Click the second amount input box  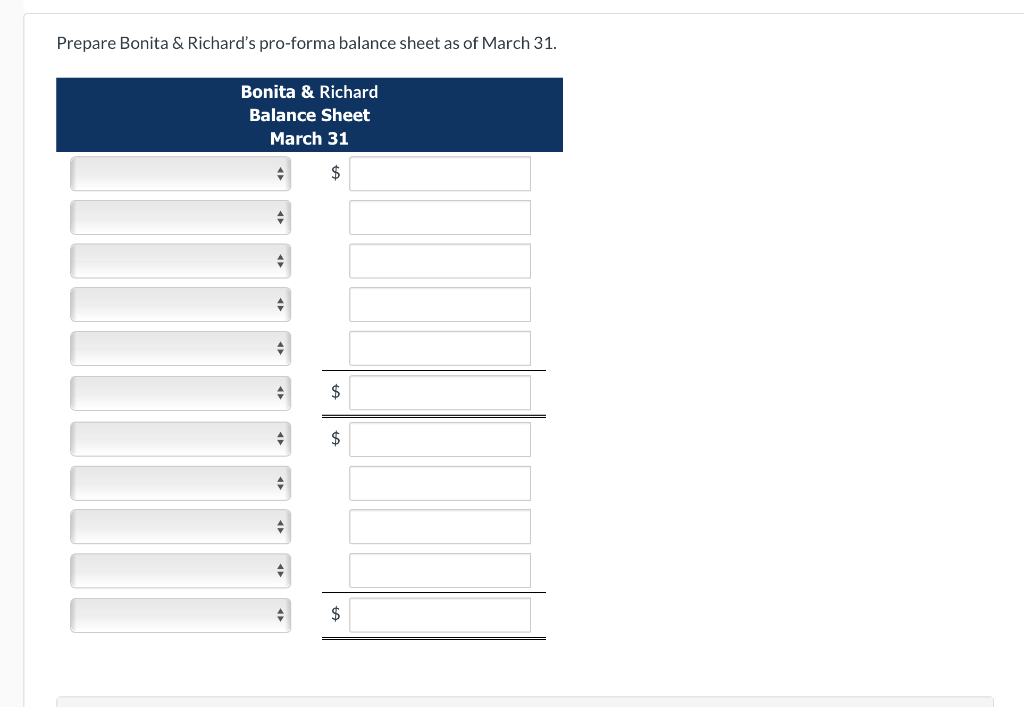pyautogui.click(x=440, y=217)
